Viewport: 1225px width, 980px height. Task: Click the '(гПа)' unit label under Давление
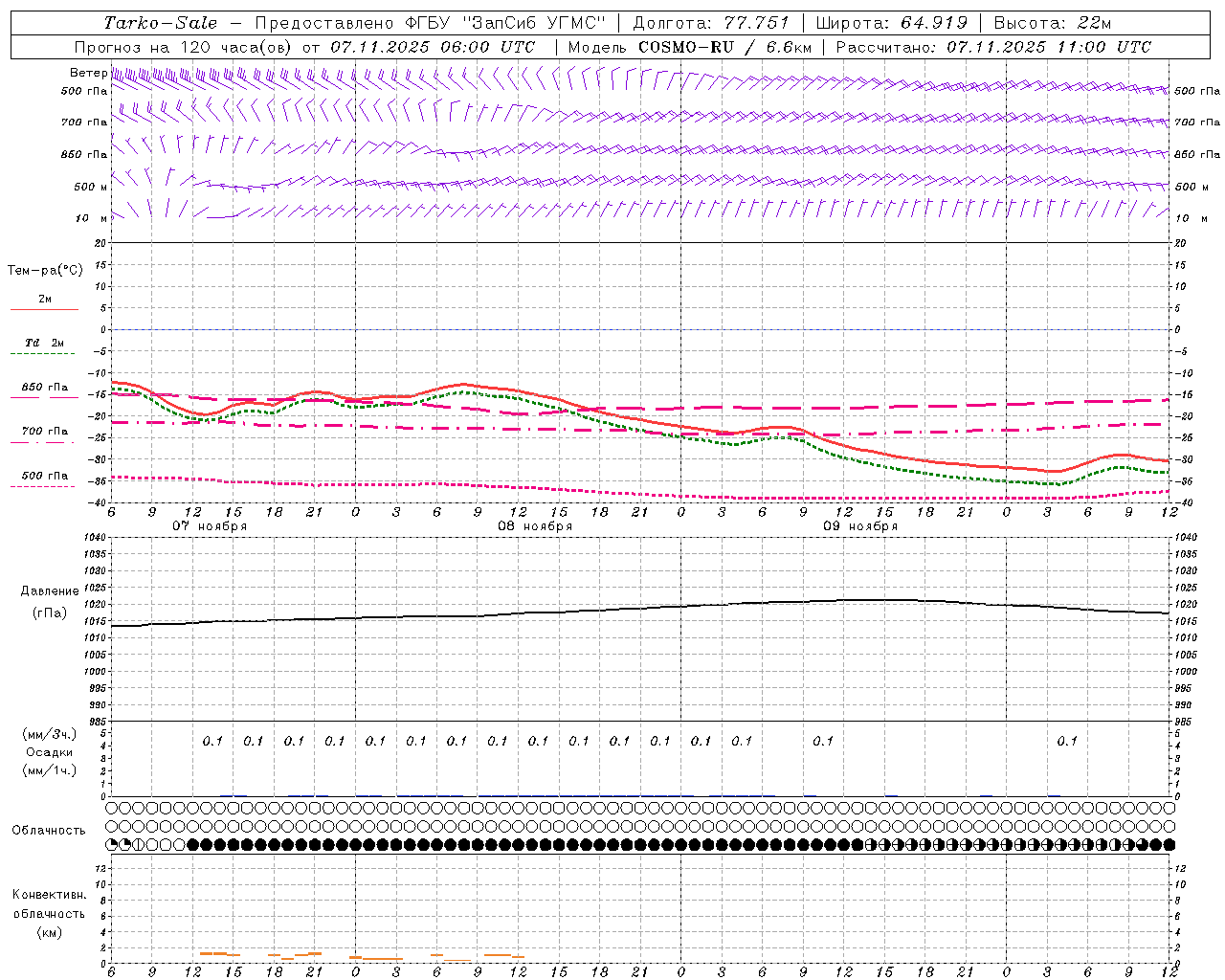pos(50,612)
